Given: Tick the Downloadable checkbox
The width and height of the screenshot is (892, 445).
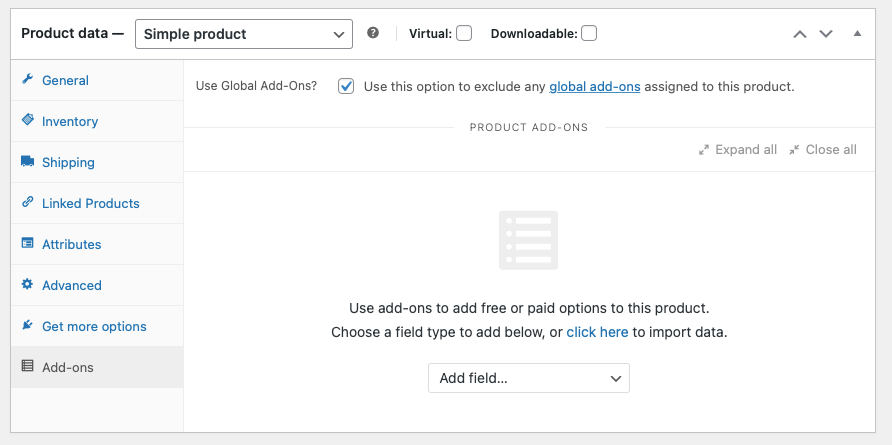Looking at the screenshot, I should (x=589, y=33).
